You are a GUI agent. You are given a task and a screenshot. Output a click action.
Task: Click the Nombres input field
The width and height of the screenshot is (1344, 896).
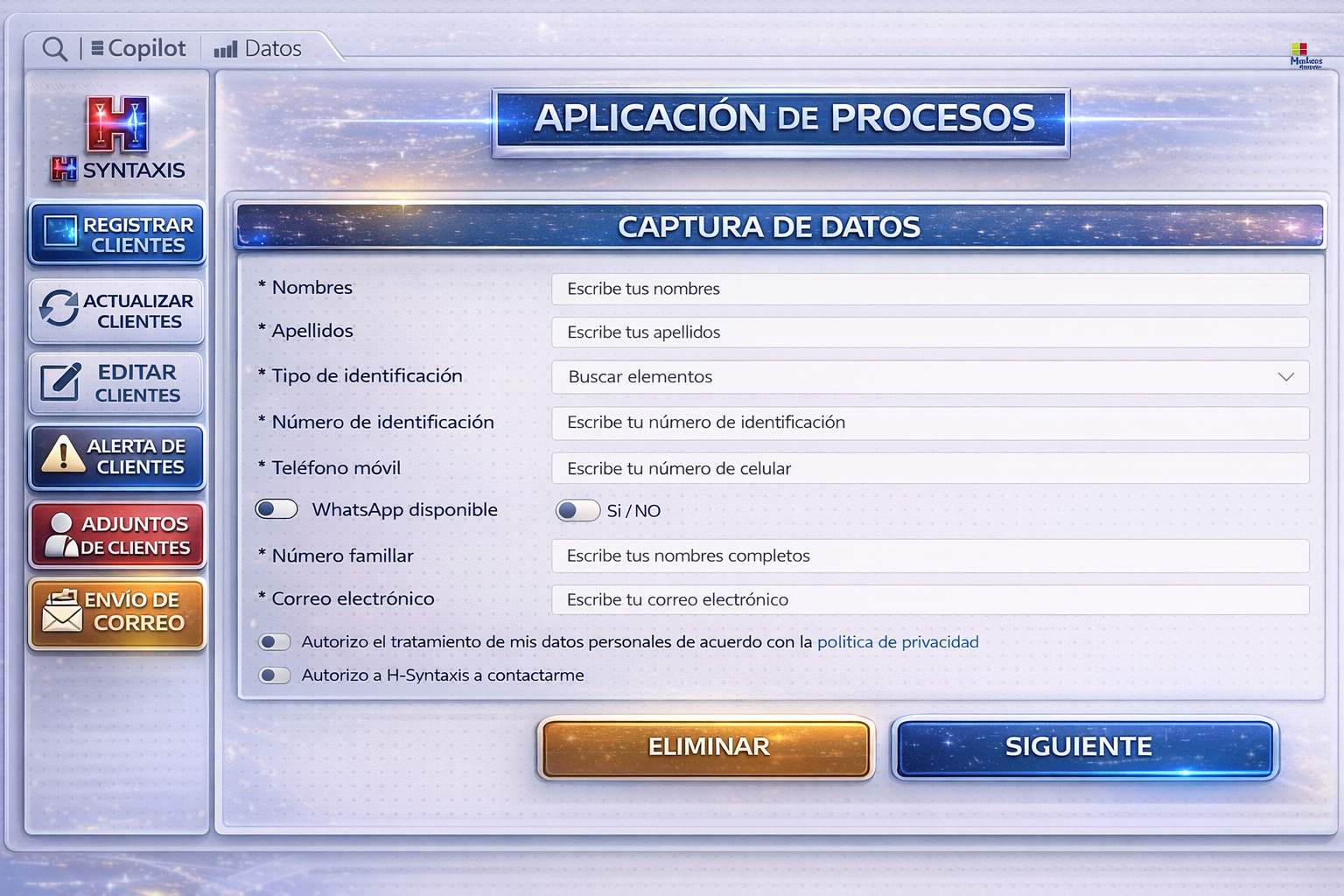point(929,289)
